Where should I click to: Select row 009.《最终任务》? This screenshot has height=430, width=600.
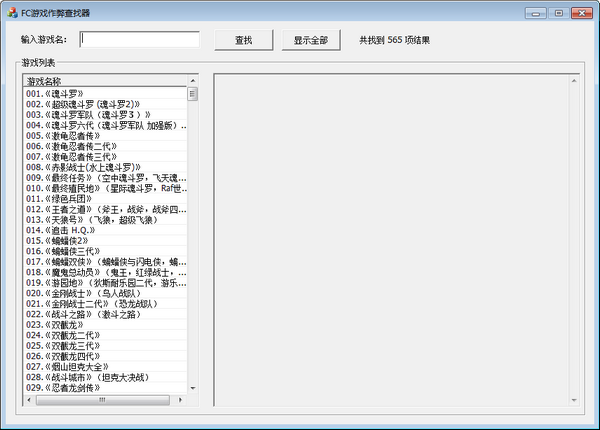[105, 178]
